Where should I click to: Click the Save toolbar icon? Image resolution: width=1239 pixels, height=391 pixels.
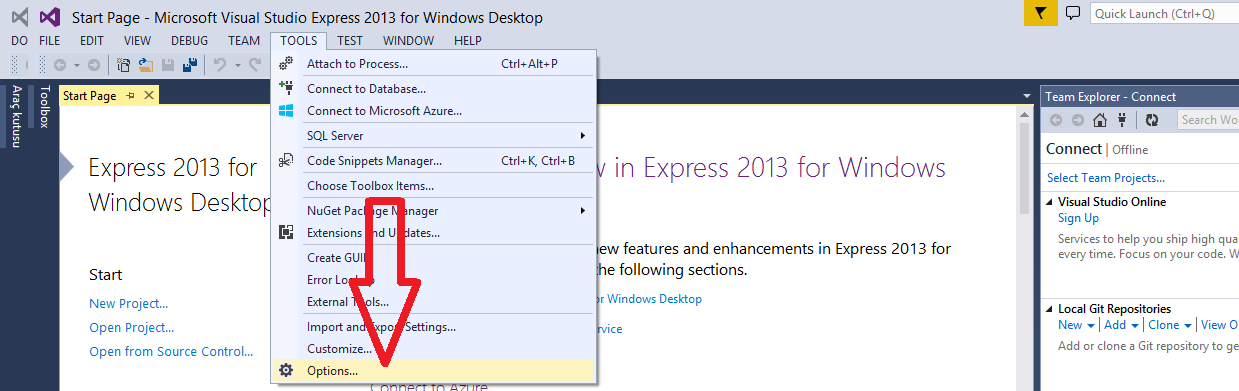(x=168, y=65)
